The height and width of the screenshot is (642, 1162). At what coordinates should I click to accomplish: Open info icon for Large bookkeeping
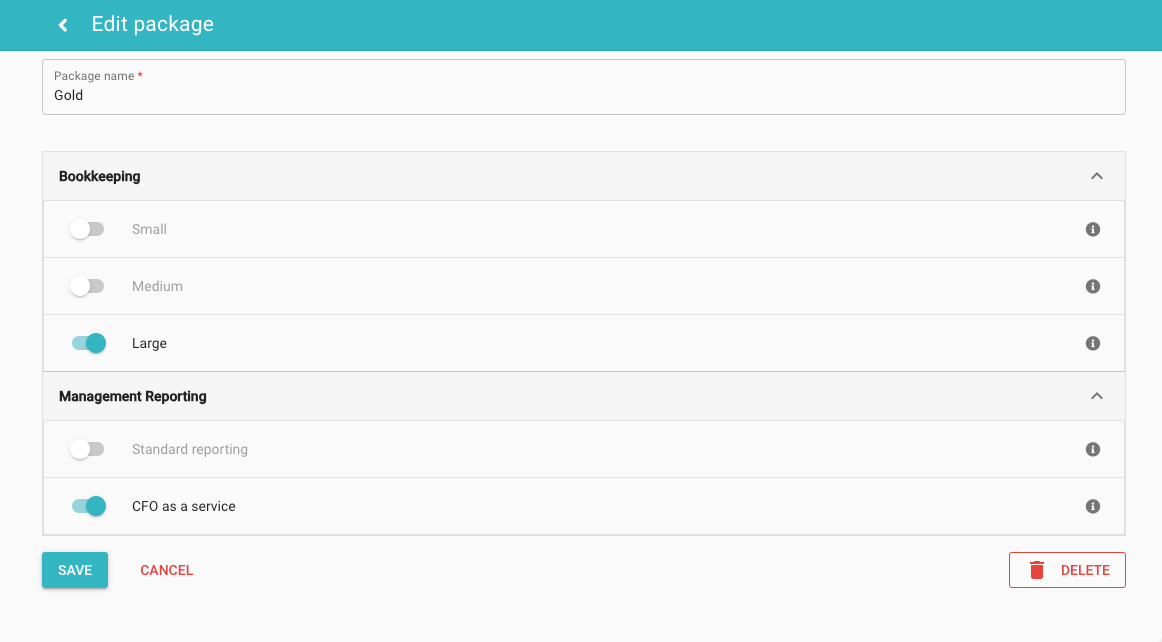pos(1093,343)
